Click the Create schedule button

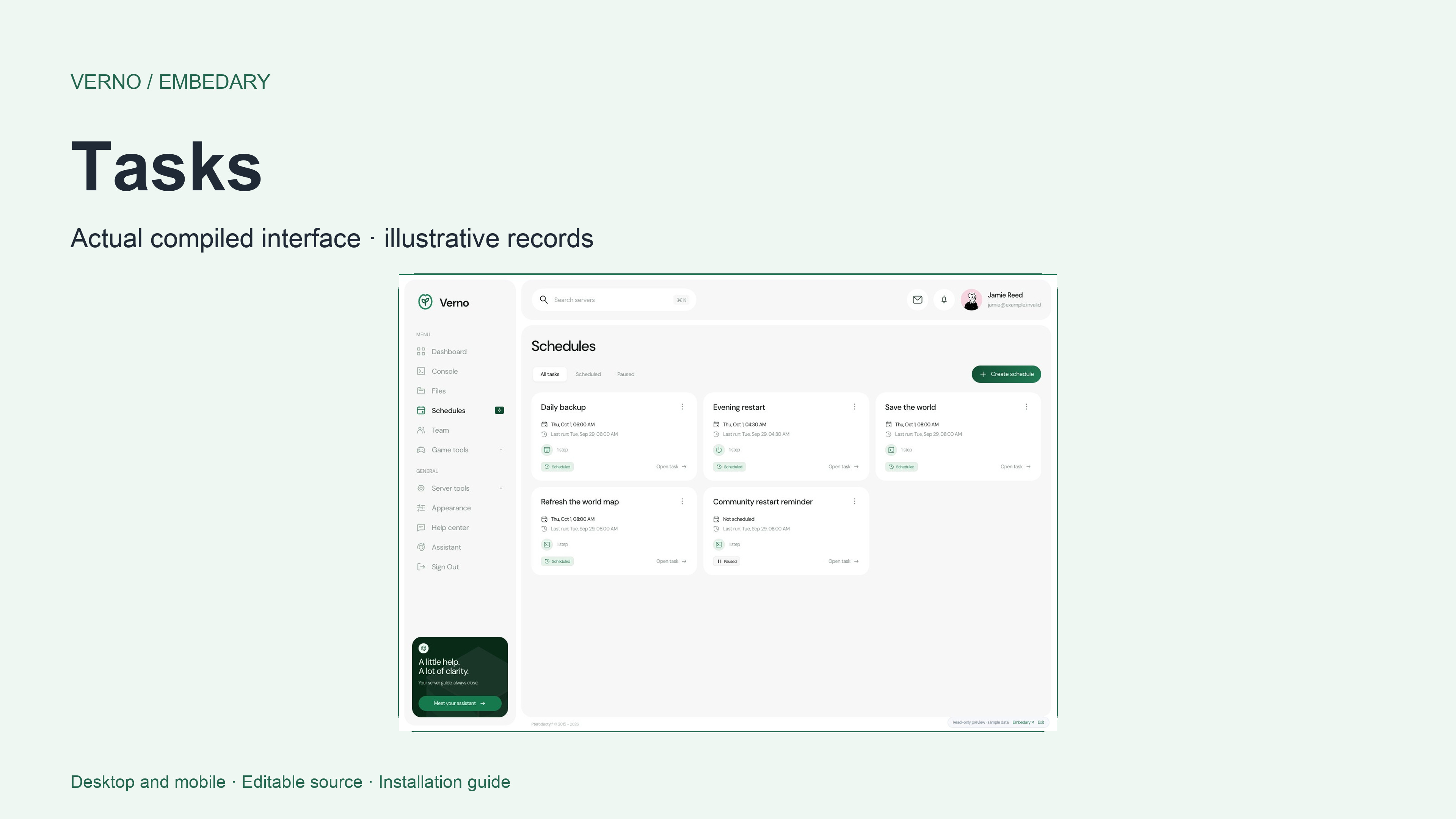coord(1006,374)
